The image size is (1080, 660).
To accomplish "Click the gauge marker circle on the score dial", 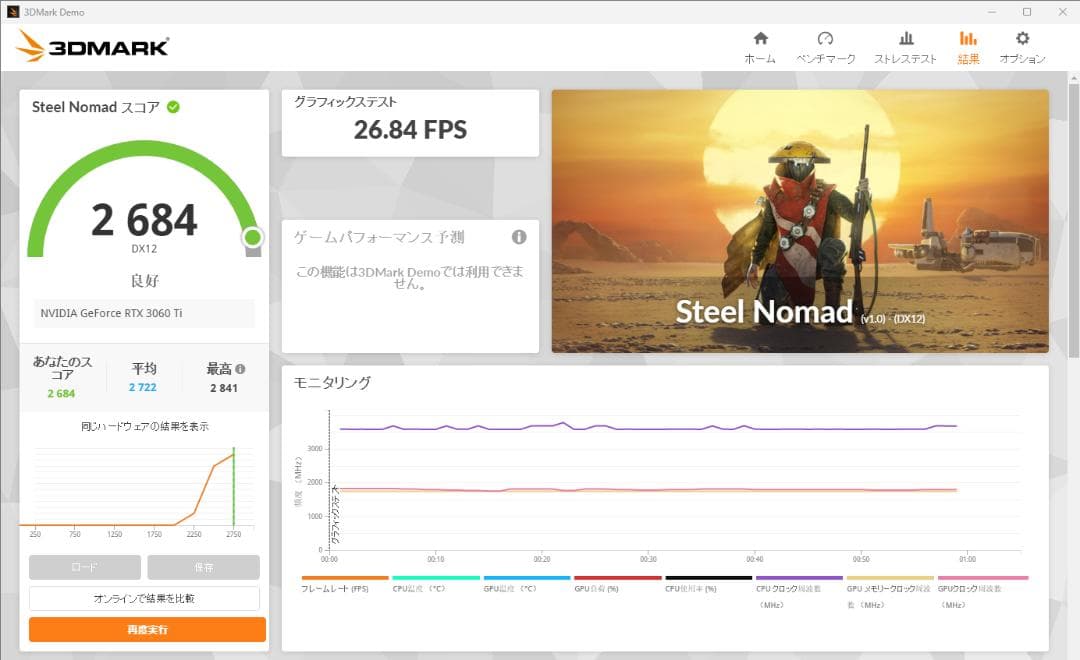I will tap(253, 238).
